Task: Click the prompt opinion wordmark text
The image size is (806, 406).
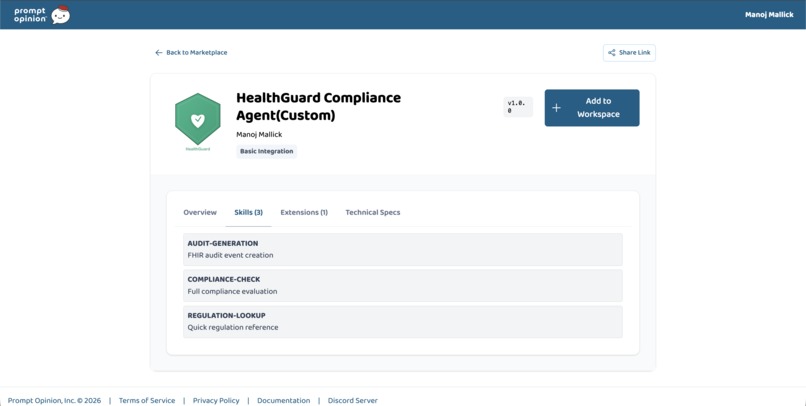Action: (30, 15)
